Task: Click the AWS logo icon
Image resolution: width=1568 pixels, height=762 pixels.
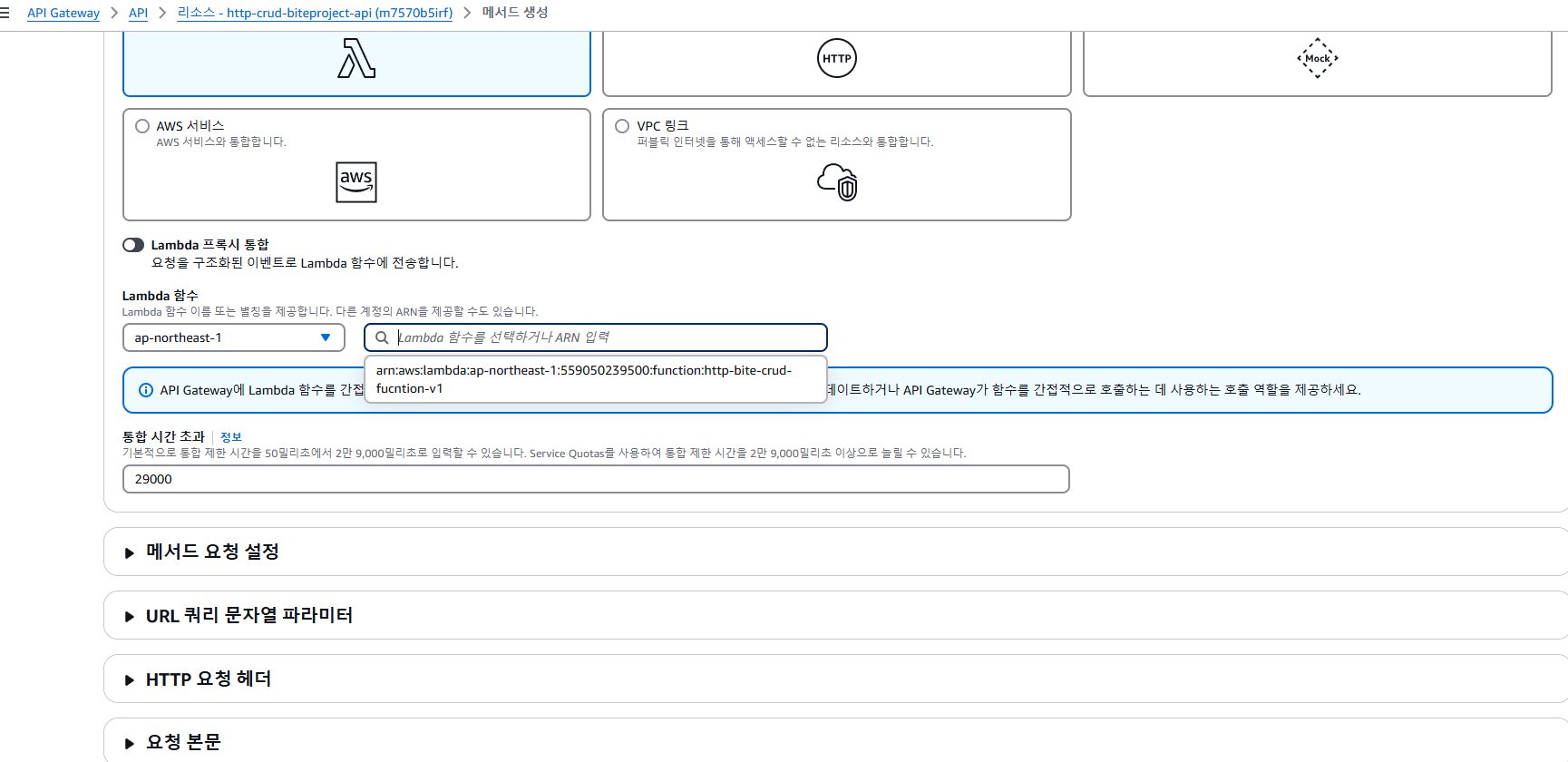Action: (356, 182)
